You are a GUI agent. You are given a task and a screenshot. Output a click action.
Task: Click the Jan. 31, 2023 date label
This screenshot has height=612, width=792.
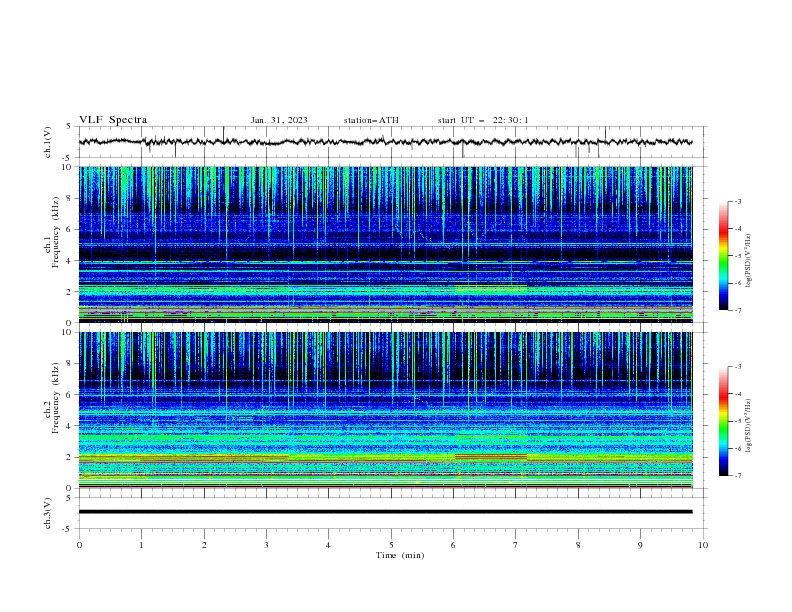[x=279, y=120]
